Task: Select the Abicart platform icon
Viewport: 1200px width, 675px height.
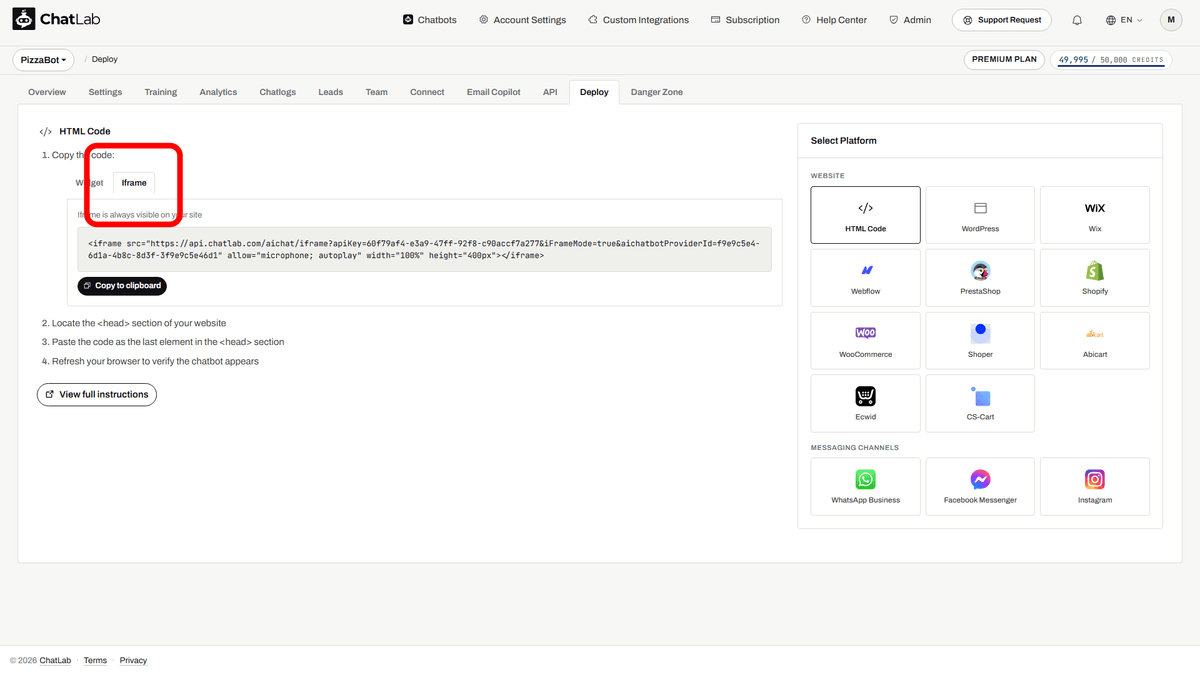Action: point(1095,334)
